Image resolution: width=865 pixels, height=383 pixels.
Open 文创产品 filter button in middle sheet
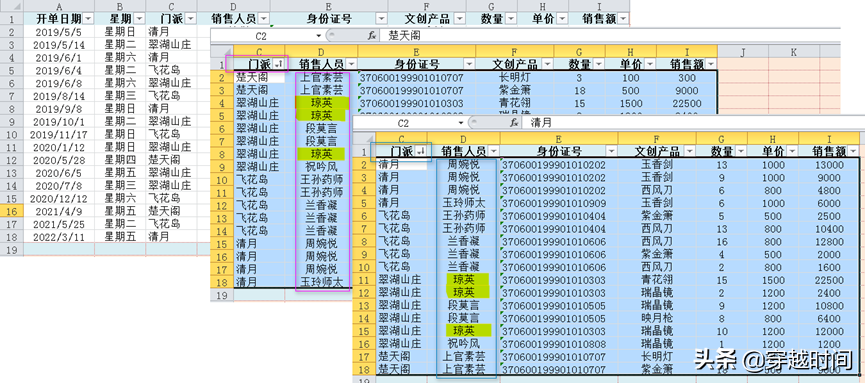point(548,64)
